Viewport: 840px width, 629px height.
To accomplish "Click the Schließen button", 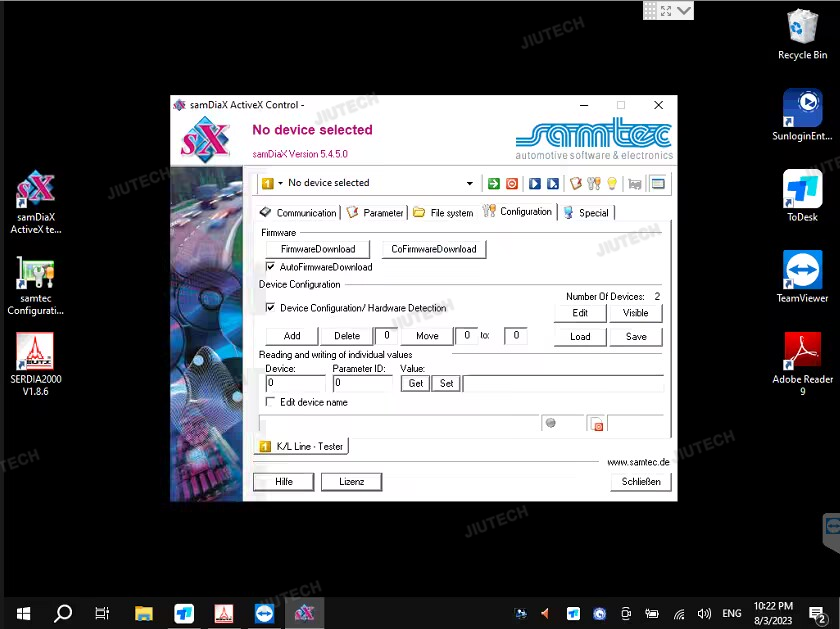I will click(x=641, y=482).
